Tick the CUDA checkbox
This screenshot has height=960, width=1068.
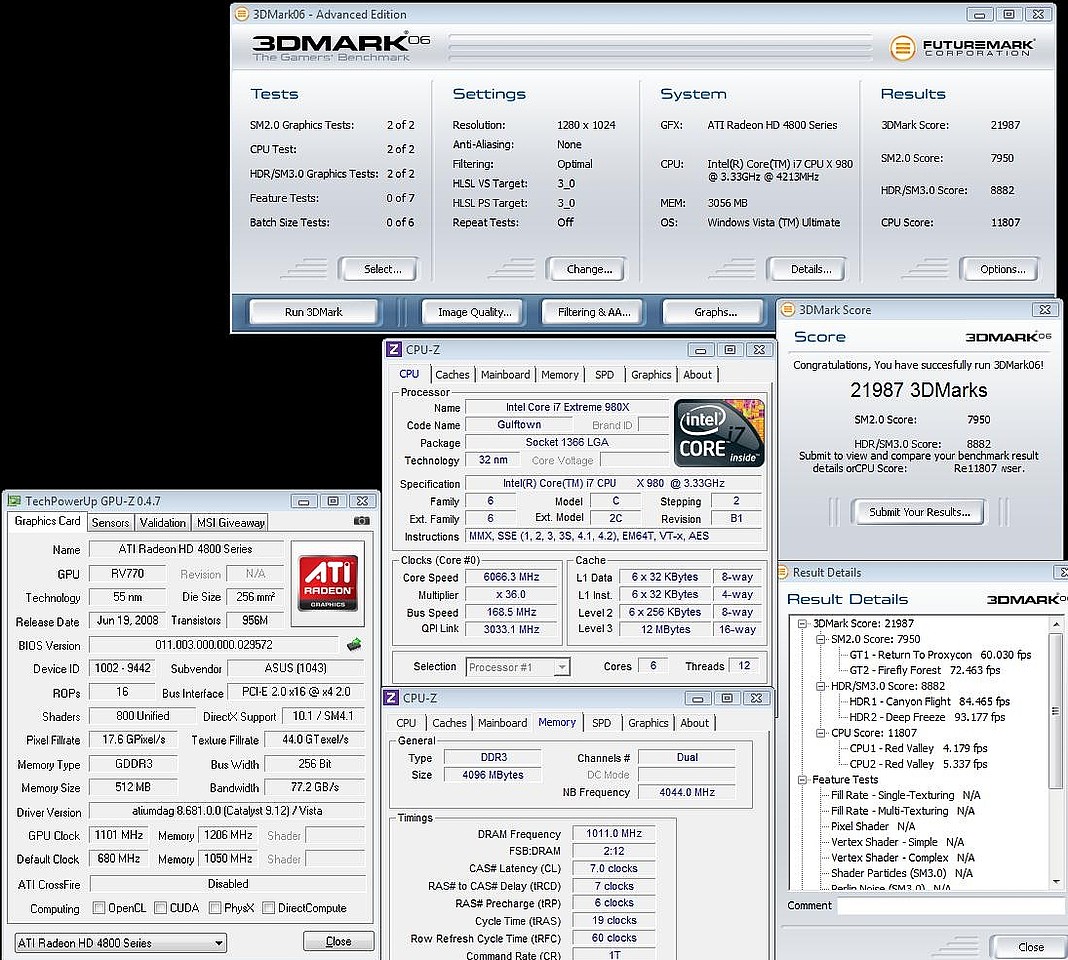pos(159,908)
